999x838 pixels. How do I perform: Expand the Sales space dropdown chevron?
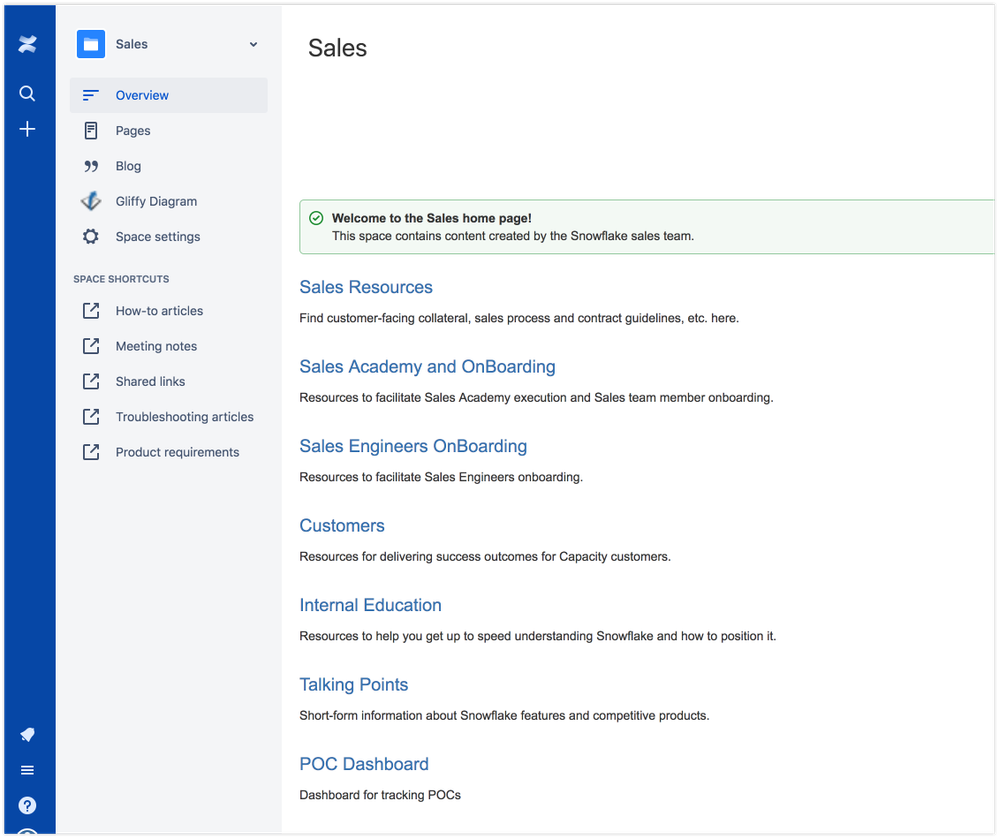pyautogui.click(x=254, y=45)
